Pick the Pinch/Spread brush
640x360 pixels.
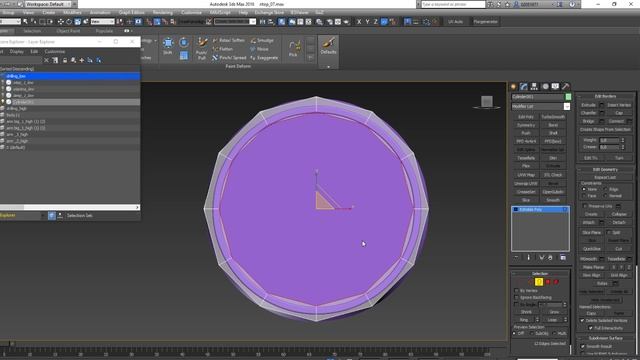click(229, 58)
